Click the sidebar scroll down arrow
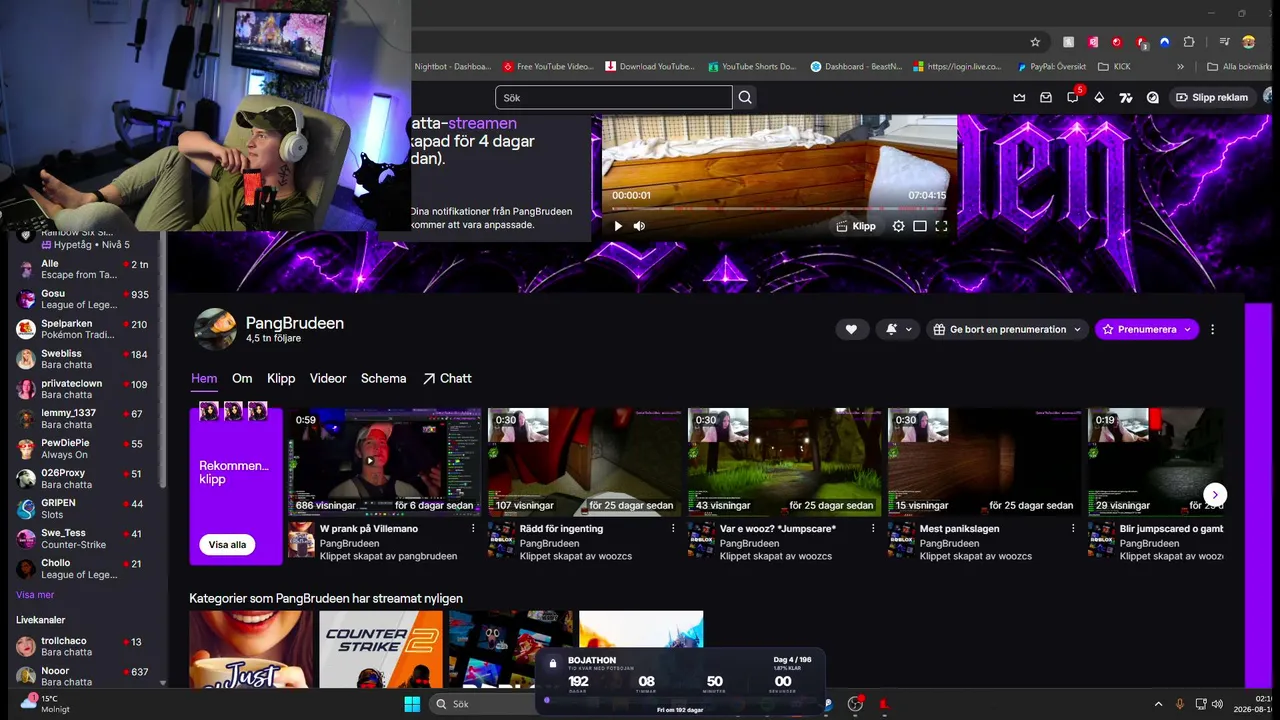 [x=163, y=683]
